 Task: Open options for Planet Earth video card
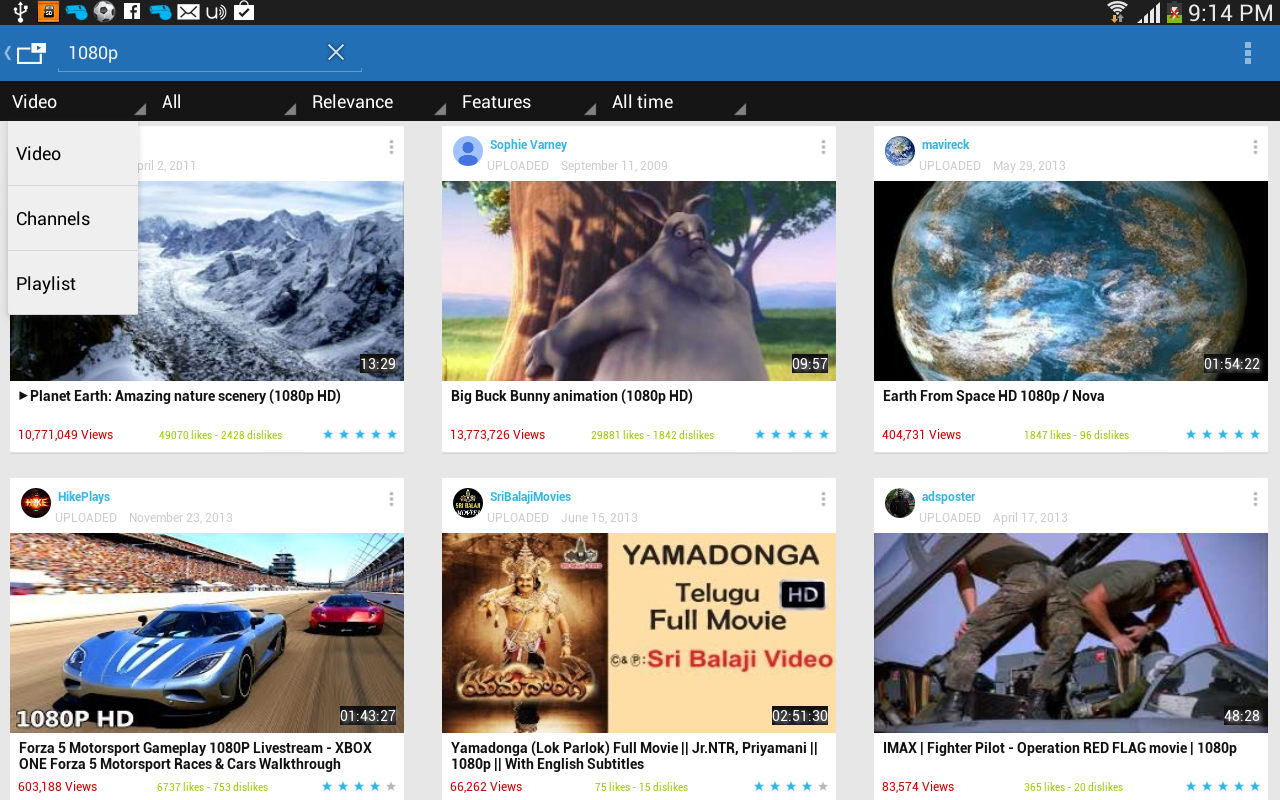point(391,147)
